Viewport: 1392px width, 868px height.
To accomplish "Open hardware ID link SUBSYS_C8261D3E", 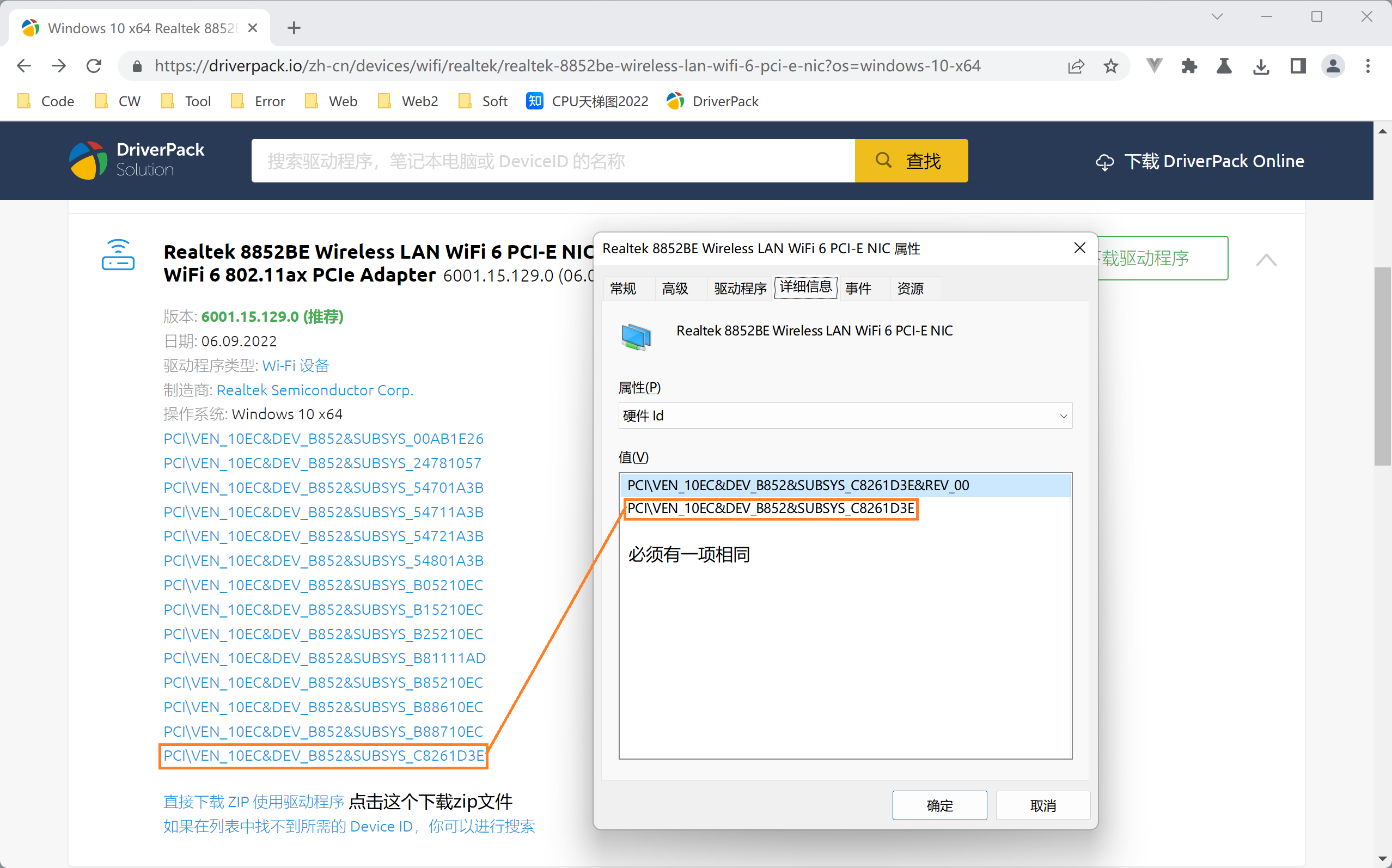I will pos(323,755).
